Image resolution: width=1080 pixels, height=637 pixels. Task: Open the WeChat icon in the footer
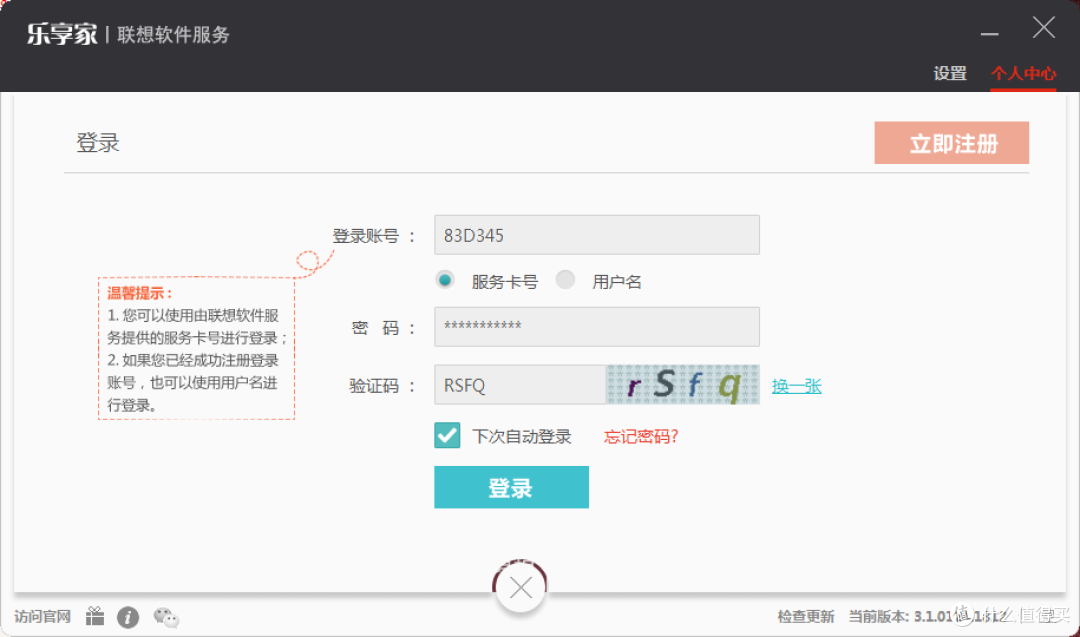[x=166, y=617]
